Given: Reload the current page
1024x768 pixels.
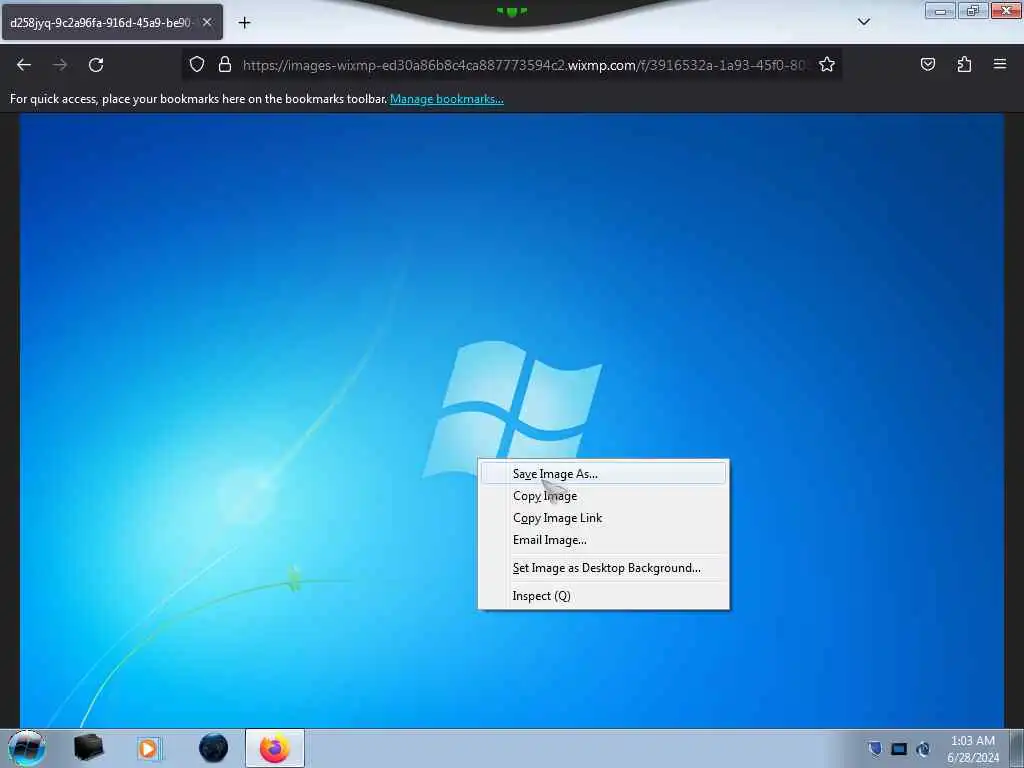Looking at the screenshot, I should pyautogui.click(x=96, y=65).
